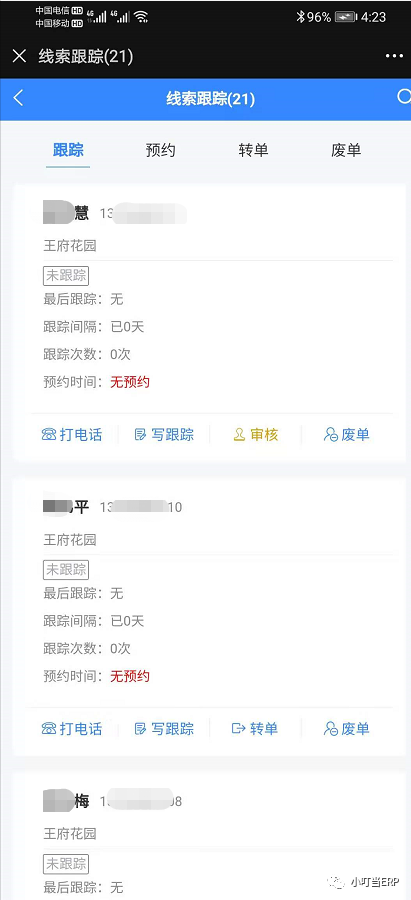Viewport: 411px width, 900px height.
Task: Open the three-dots more menu
Action: click(394, 56)
